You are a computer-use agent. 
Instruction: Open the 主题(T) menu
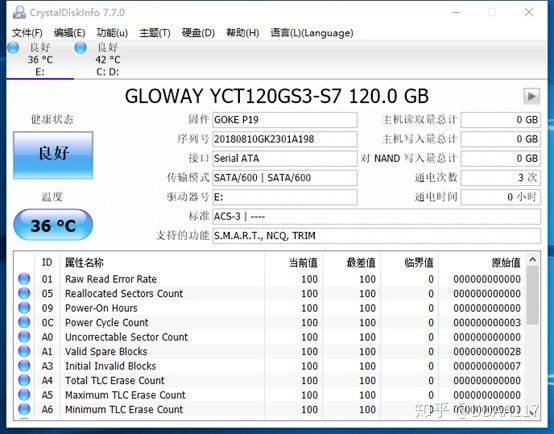click(155, 33)
